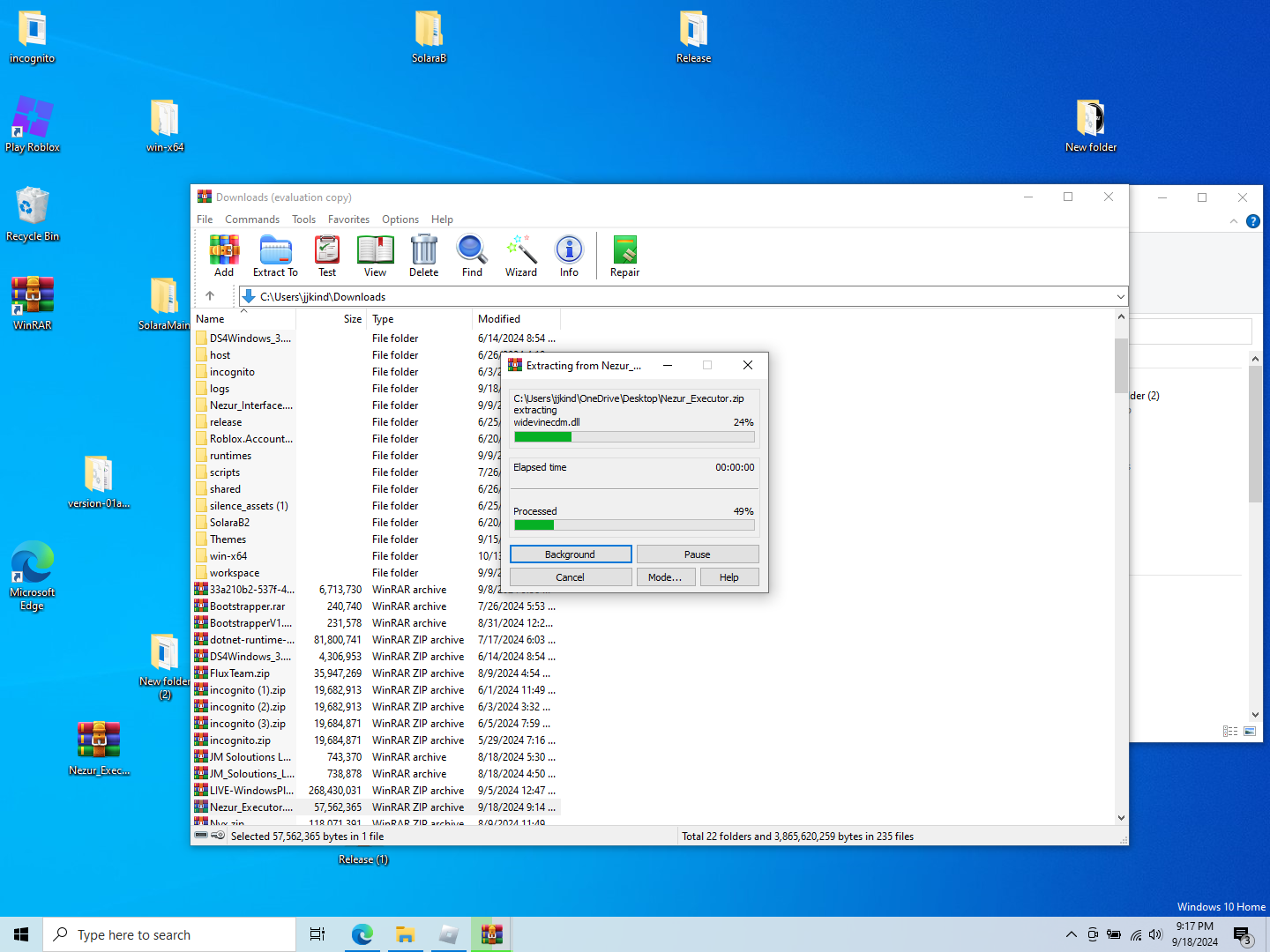Click the Delete trash can icon
The image size is (1270, 952).
[x=423, y=251]
